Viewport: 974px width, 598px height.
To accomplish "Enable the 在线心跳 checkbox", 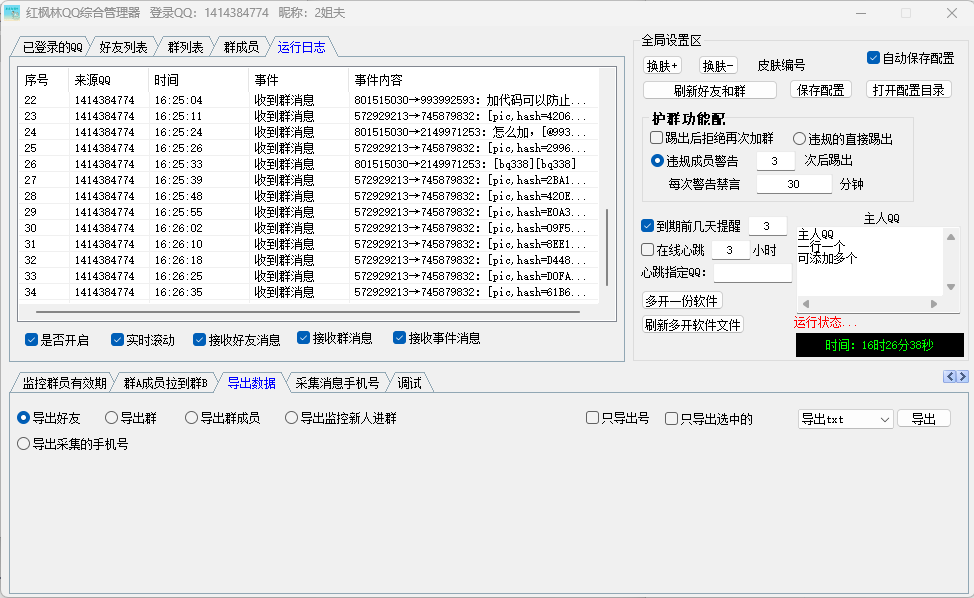I will coord(647,250).
